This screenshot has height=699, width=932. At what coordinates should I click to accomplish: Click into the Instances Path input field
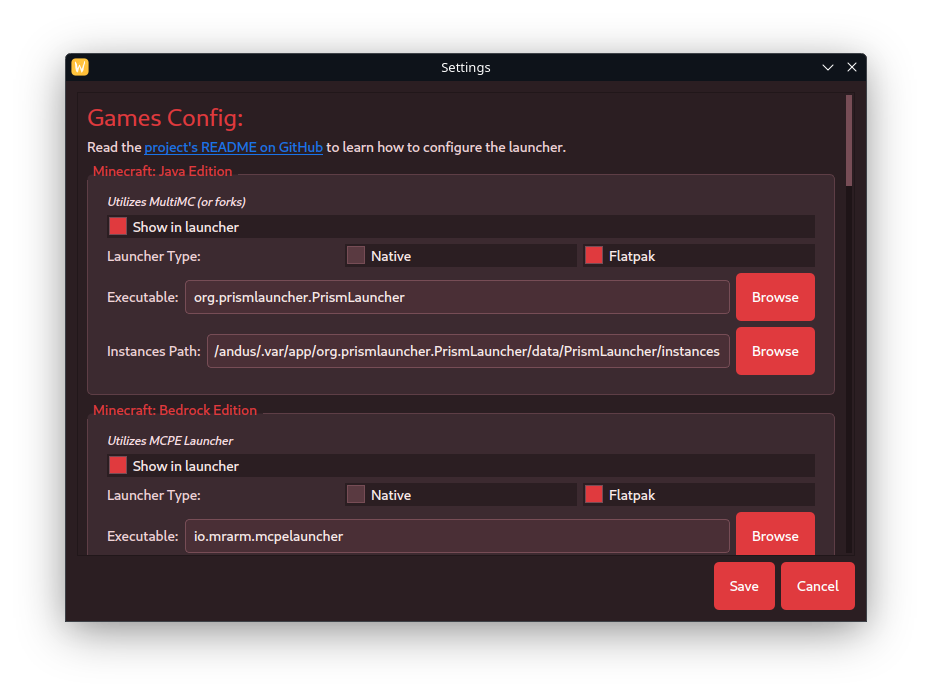pos(468,351)
